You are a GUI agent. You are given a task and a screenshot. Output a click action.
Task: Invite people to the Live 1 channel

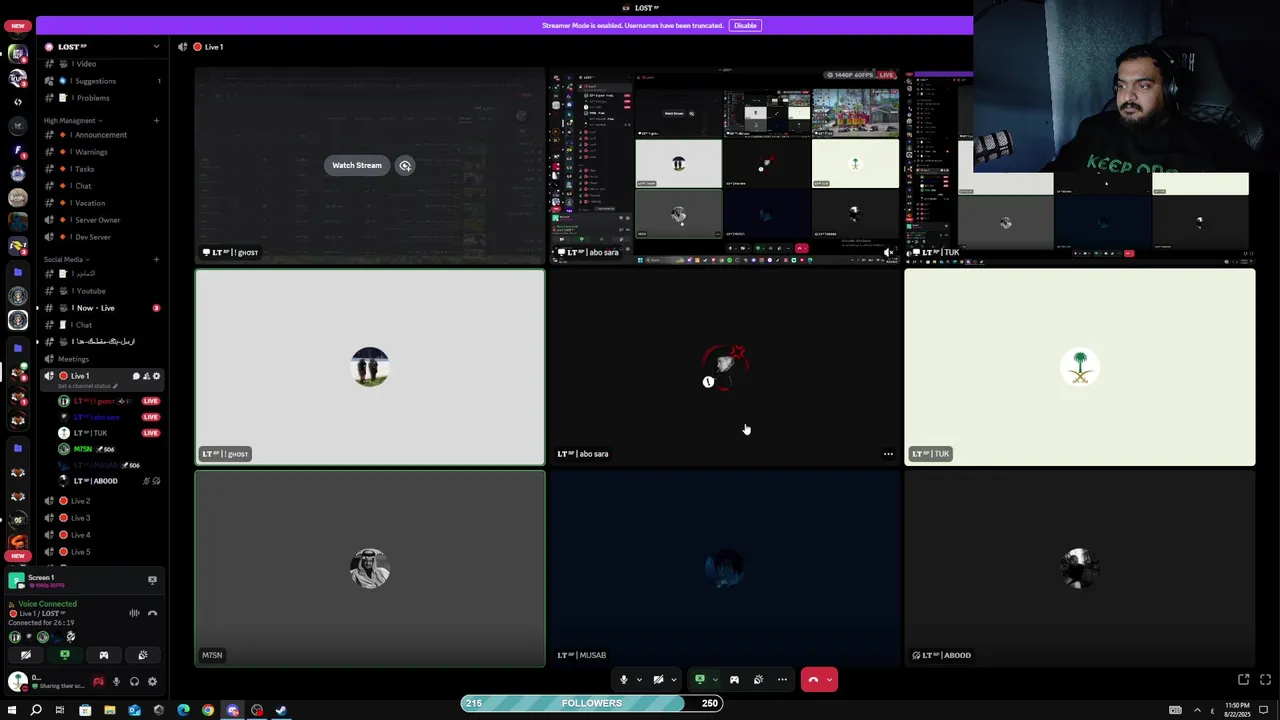pyautogui.click(x=146, y=376)
